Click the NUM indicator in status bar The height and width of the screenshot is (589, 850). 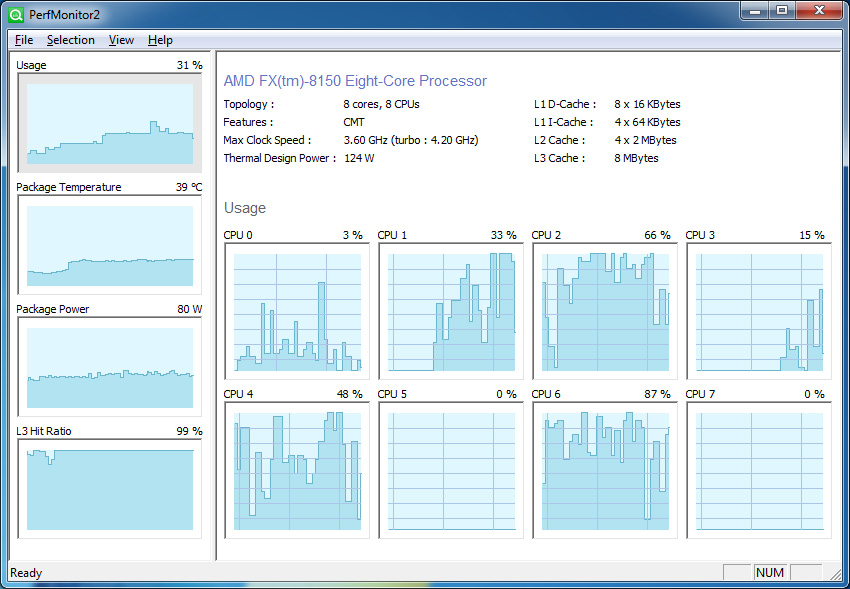pos(770,573)
